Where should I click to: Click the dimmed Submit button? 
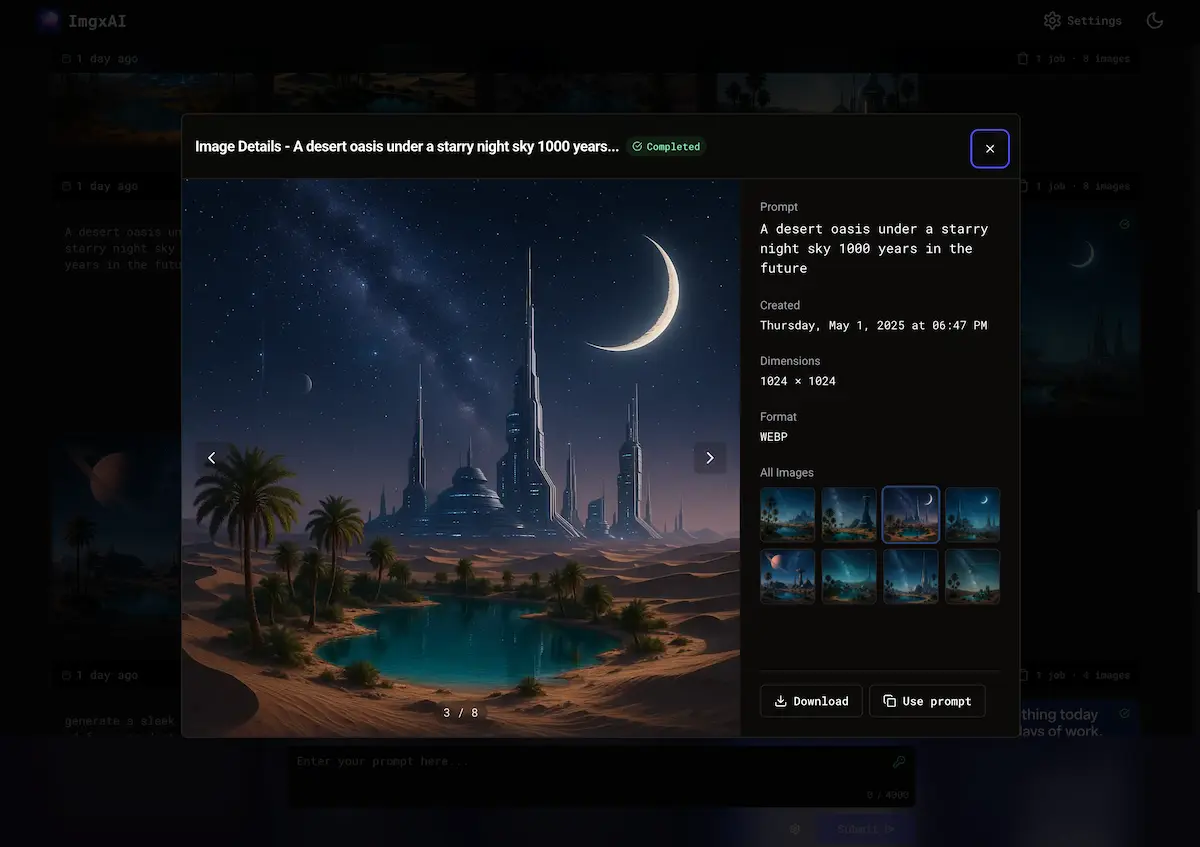[866, 829]
